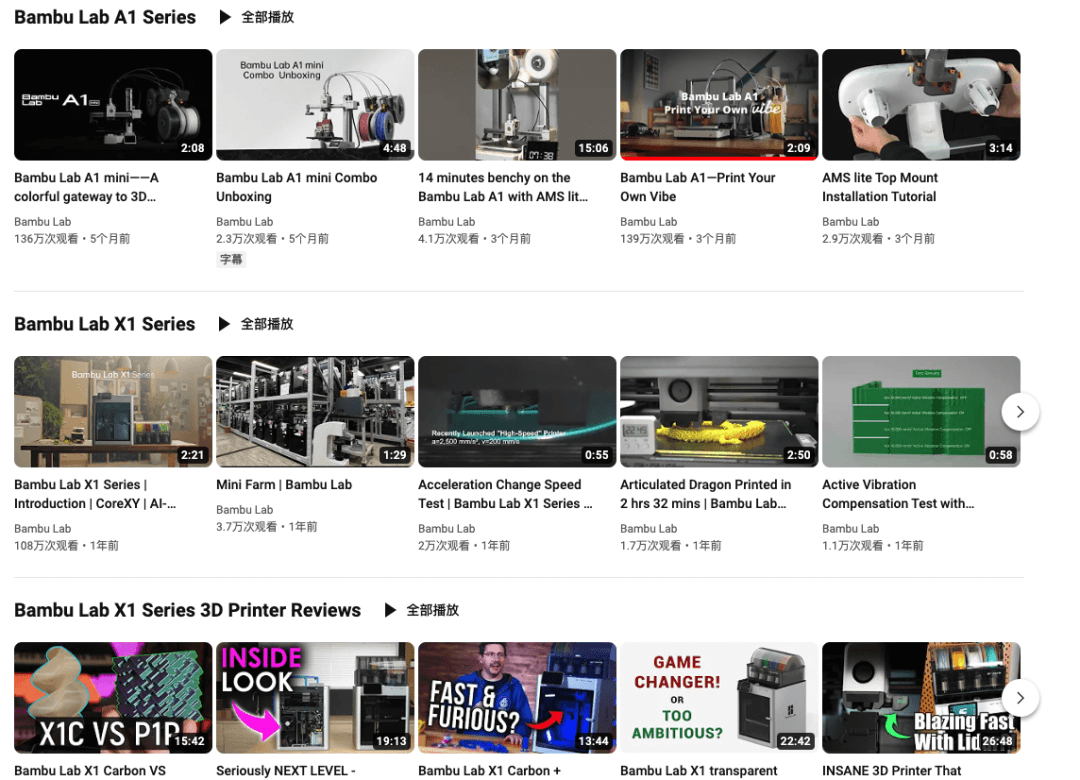Viewport: 1080px width, 780px height.
Task: Open the AMS lite Top Mount thumbnail
Action: click(921, 105)
